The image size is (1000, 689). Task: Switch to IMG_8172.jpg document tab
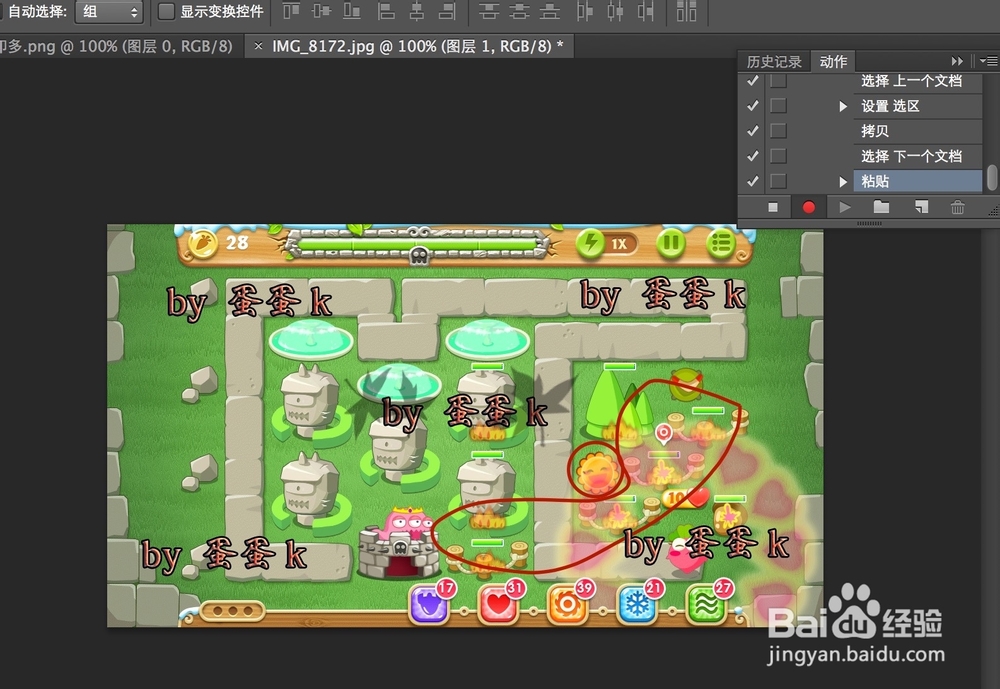(x=411, y=46)
